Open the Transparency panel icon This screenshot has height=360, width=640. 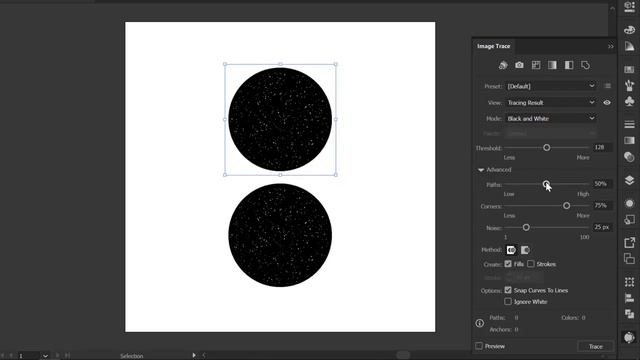pyautogui.click(x=629, y=157)
